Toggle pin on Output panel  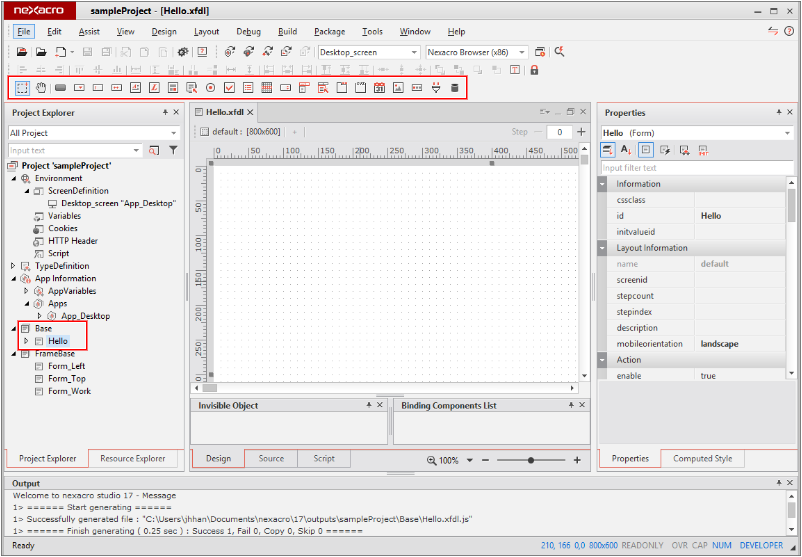click(779, 483)
